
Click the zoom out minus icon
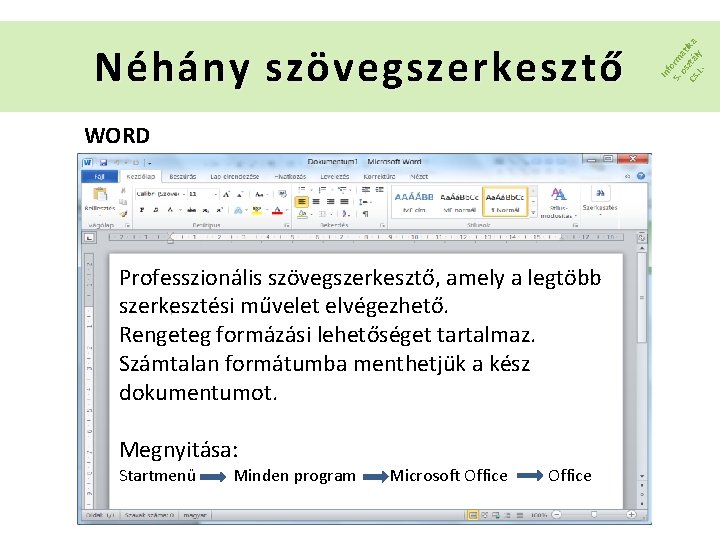point(557,515)
